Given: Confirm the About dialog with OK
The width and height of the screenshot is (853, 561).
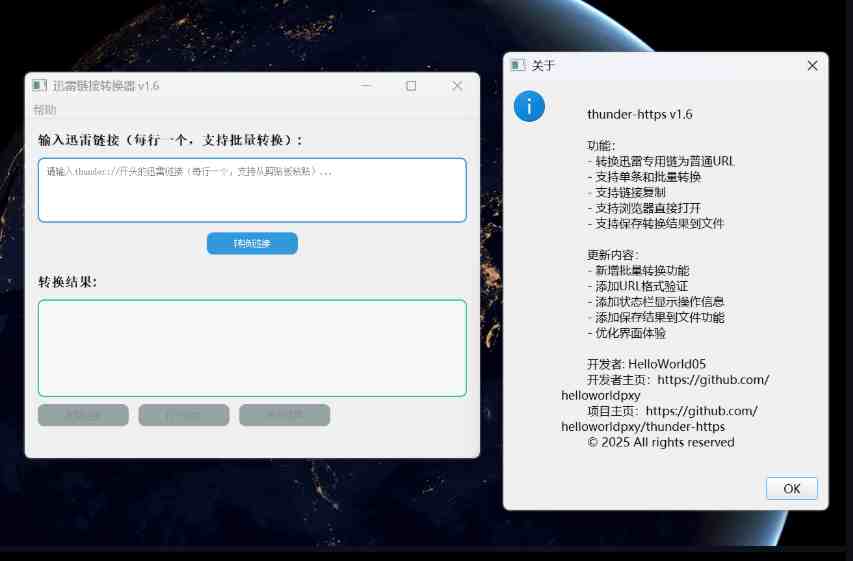Looking at the screenshot, I should click(791, 488).
